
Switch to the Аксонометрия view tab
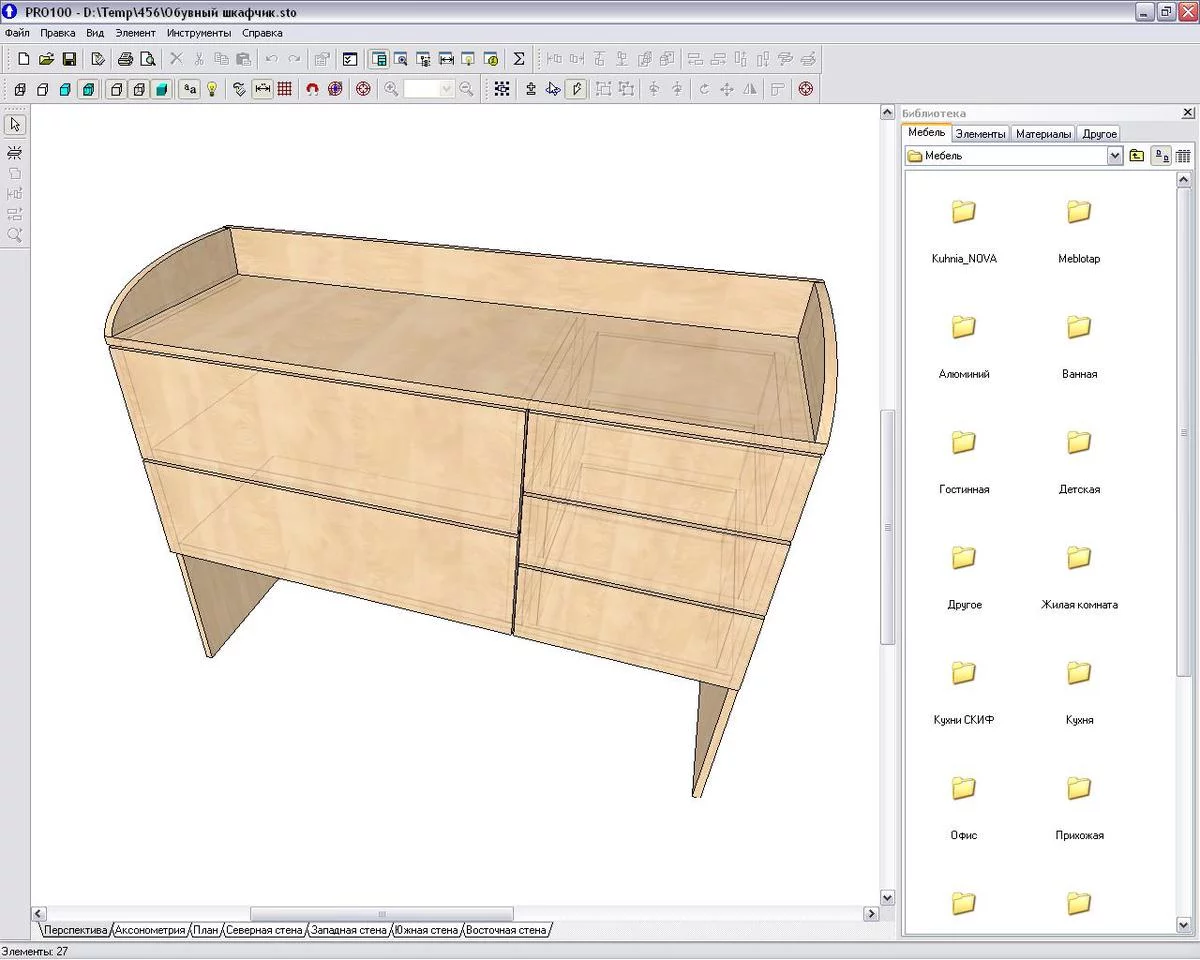pos(150,930)
